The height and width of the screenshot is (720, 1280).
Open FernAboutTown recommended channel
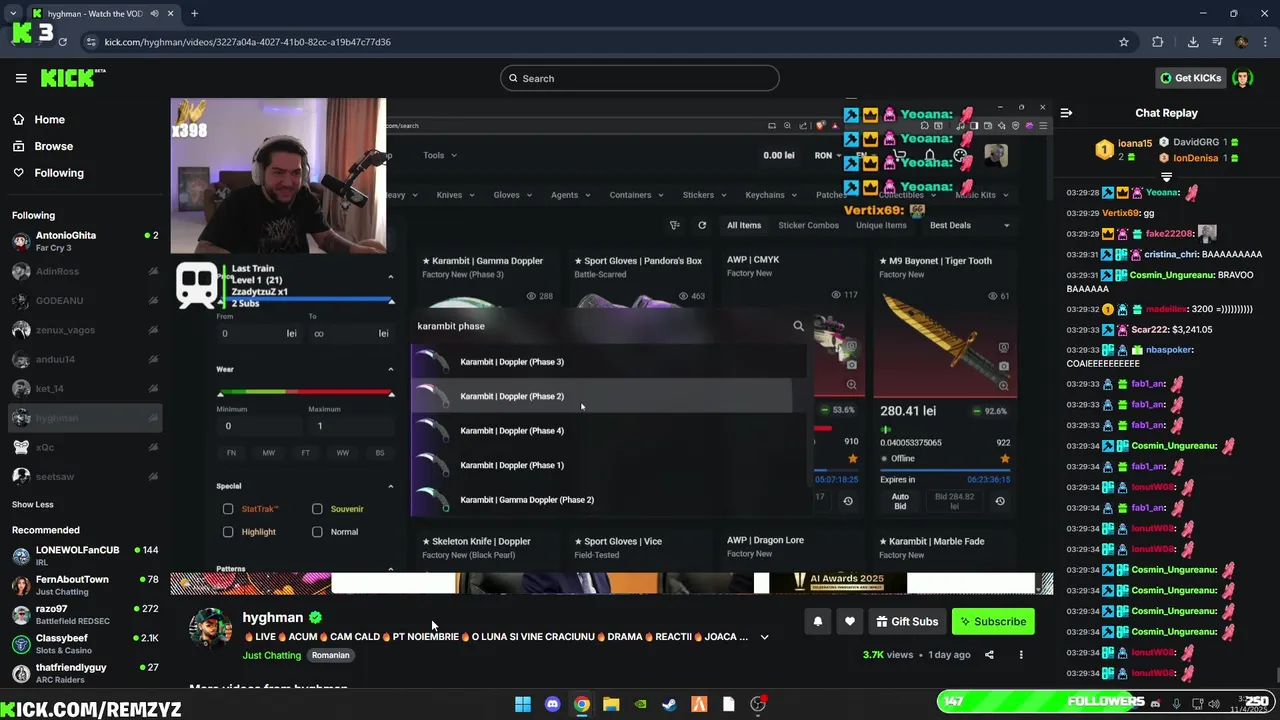tap(84, 585)
